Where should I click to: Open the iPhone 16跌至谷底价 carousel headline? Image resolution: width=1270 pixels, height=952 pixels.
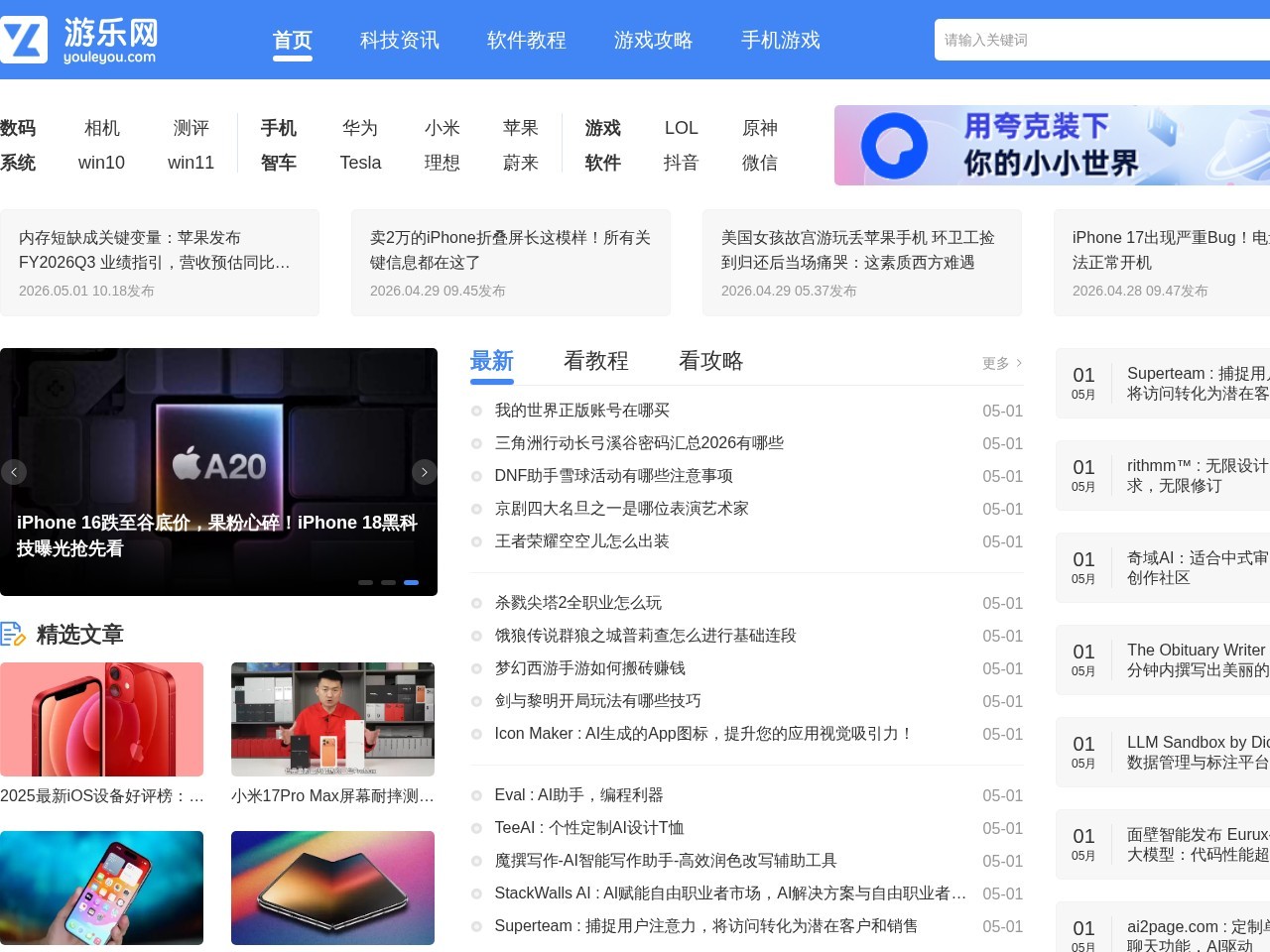point(217,535)
